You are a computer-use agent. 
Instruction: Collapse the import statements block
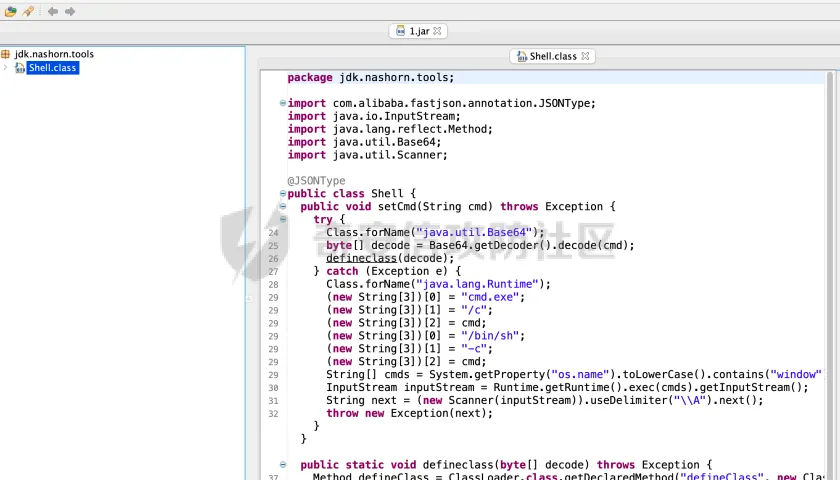pos(282,103)
